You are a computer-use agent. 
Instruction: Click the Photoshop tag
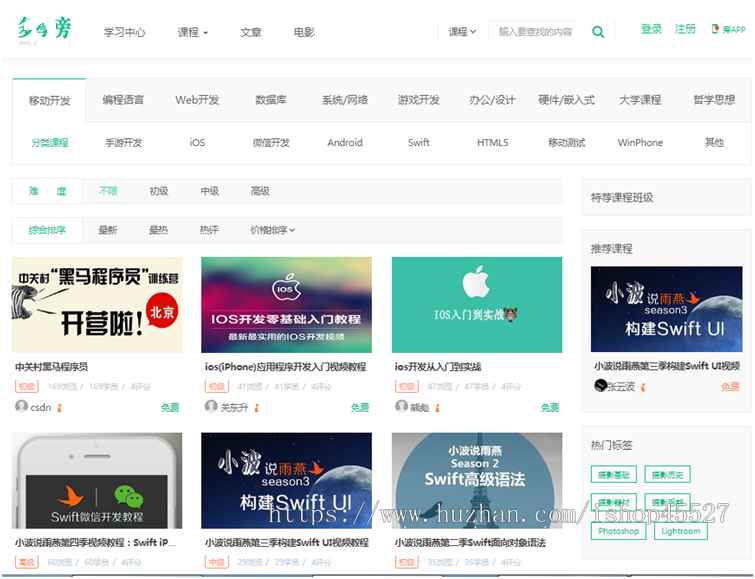click(x=618, y=531)
